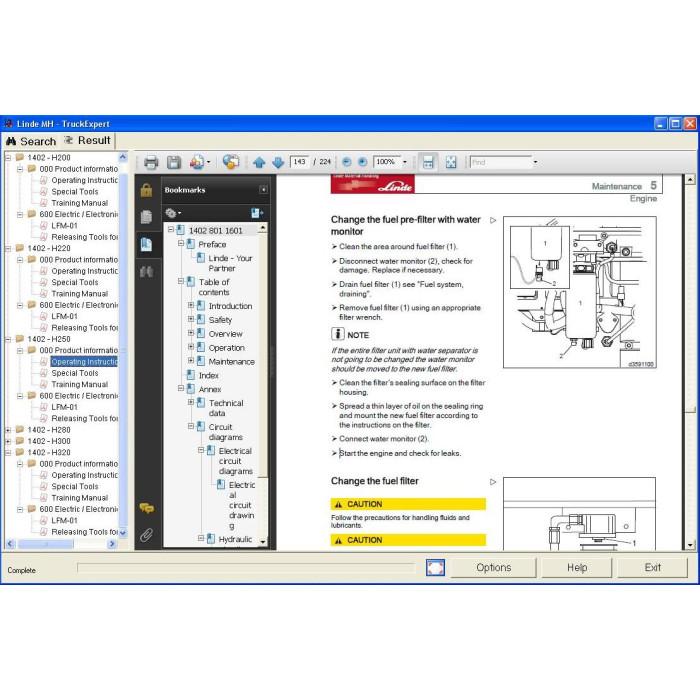700x700 pixels.
Task: Open the Attachments paperclip panel
Action: (146, 534)
